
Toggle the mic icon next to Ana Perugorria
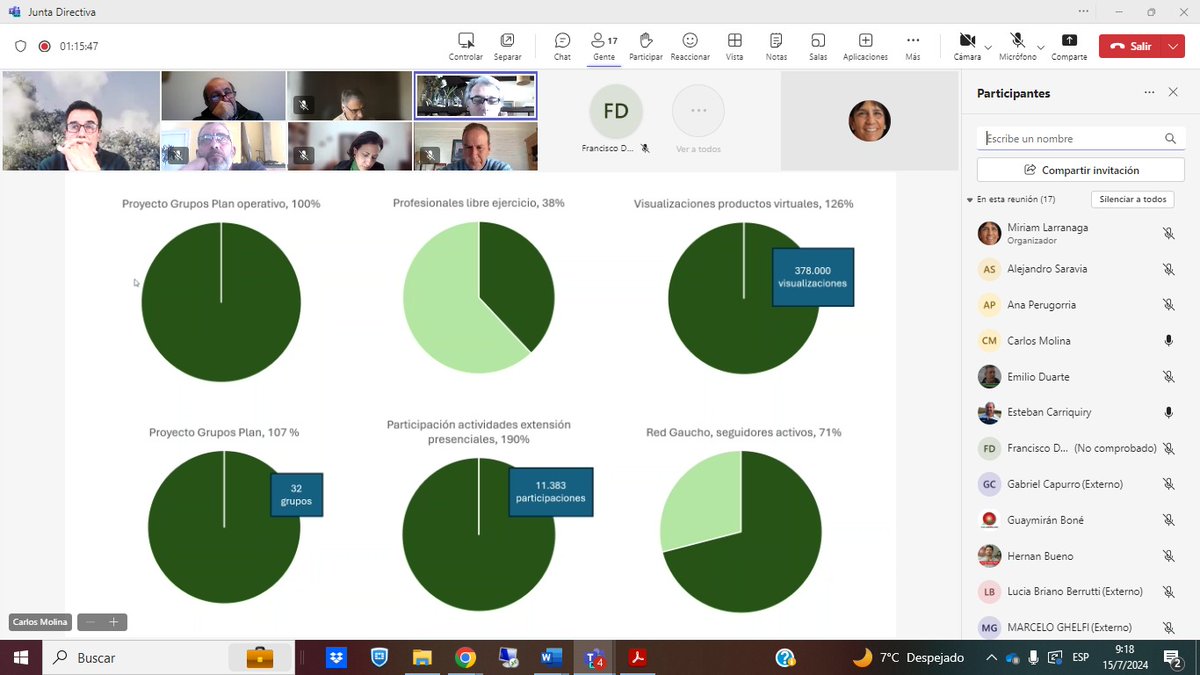tap(1168, 305)
